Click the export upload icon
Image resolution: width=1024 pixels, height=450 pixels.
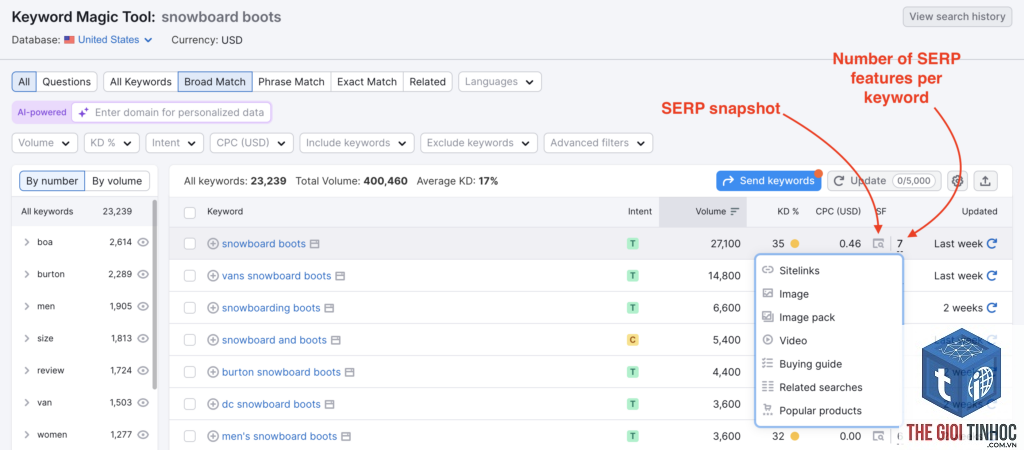(x=985, y=181)
